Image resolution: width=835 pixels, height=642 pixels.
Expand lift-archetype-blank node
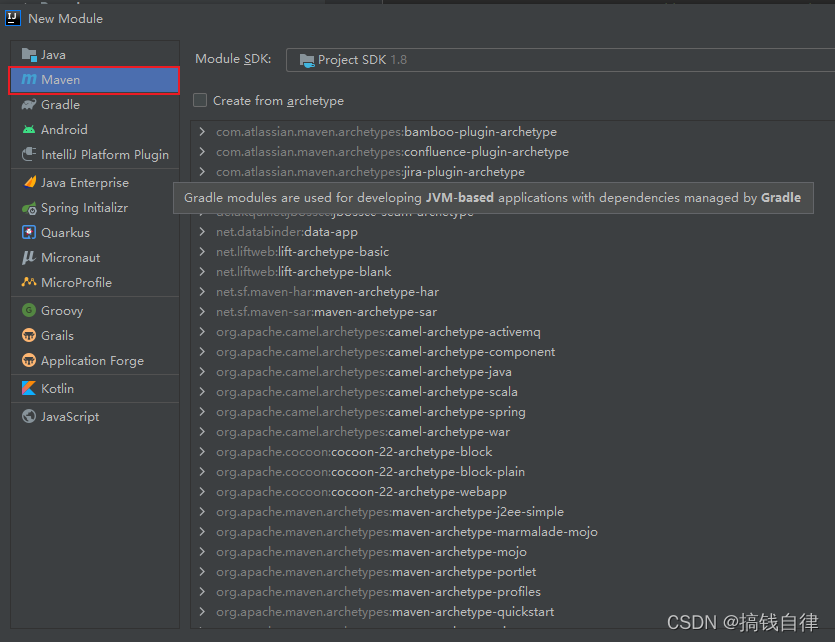[x=202, y=271]
